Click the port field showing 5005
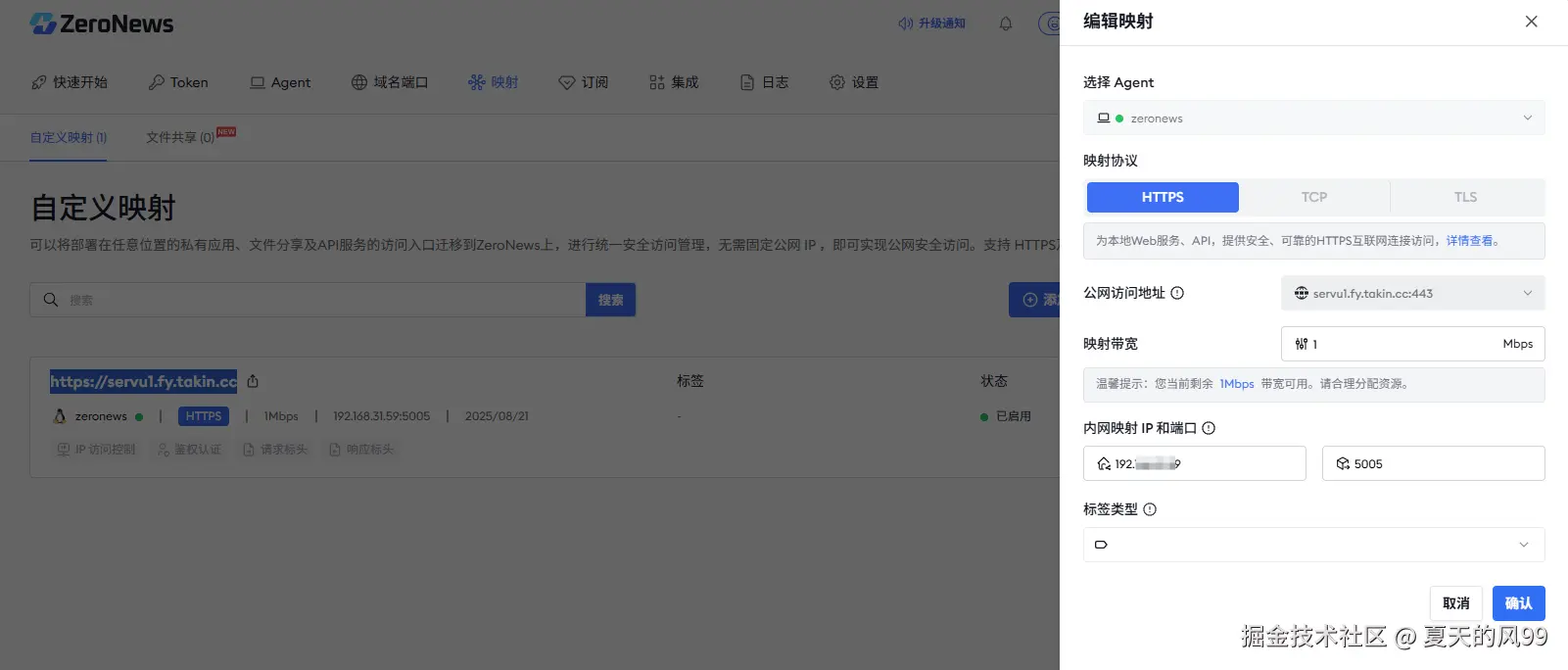 [x=1433, y=463]
